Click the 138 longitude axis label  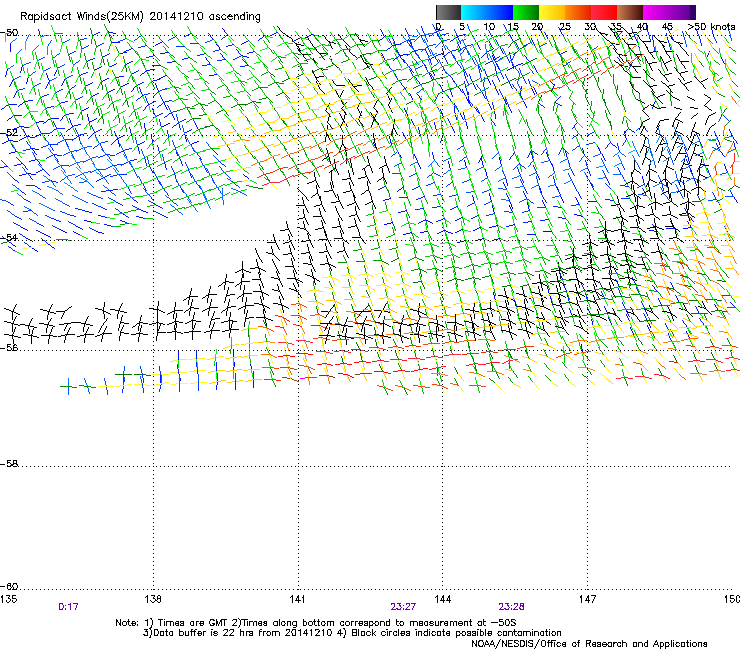click(153, 599)
